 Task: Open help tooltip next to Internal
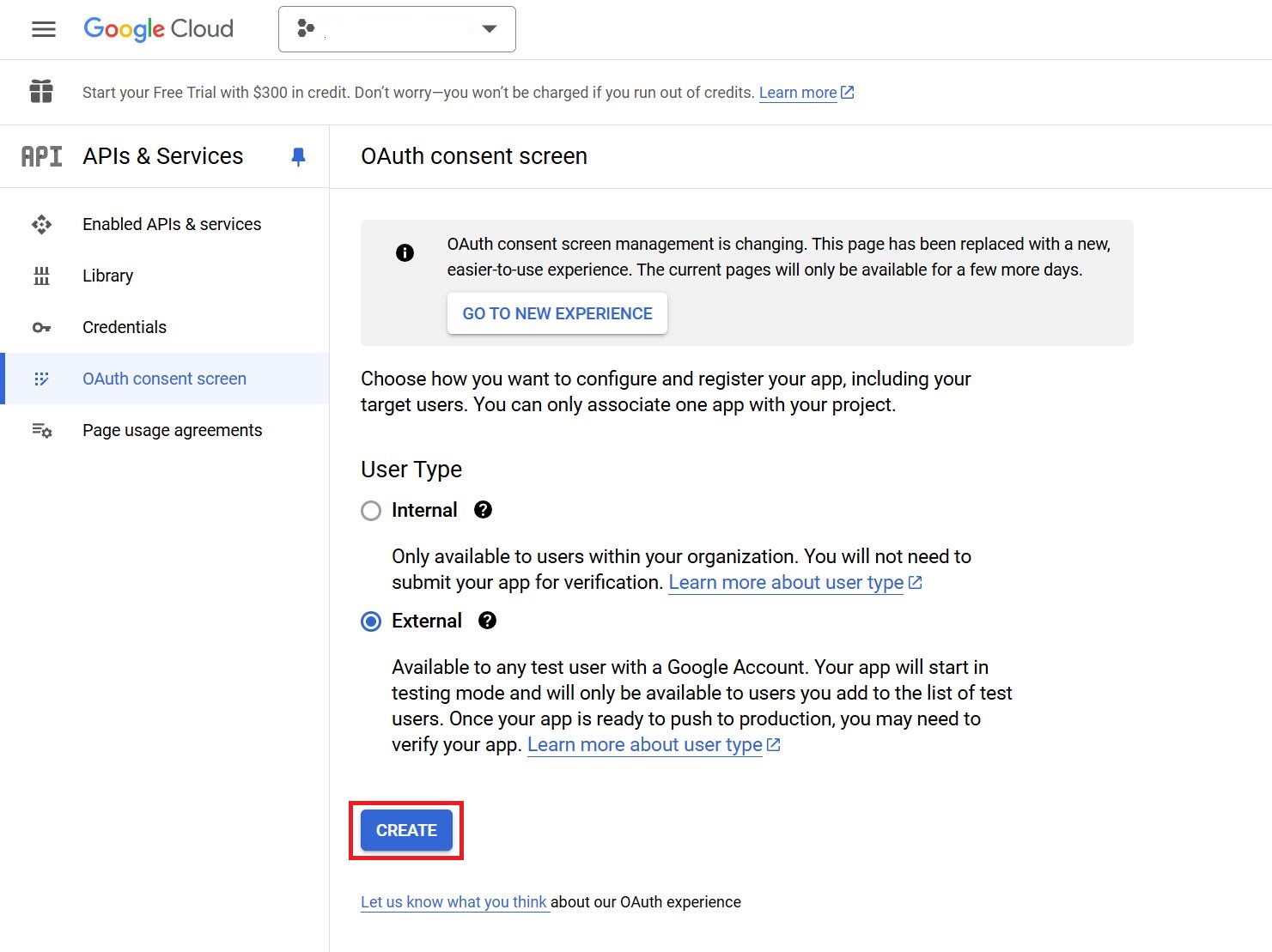point(484,510)
